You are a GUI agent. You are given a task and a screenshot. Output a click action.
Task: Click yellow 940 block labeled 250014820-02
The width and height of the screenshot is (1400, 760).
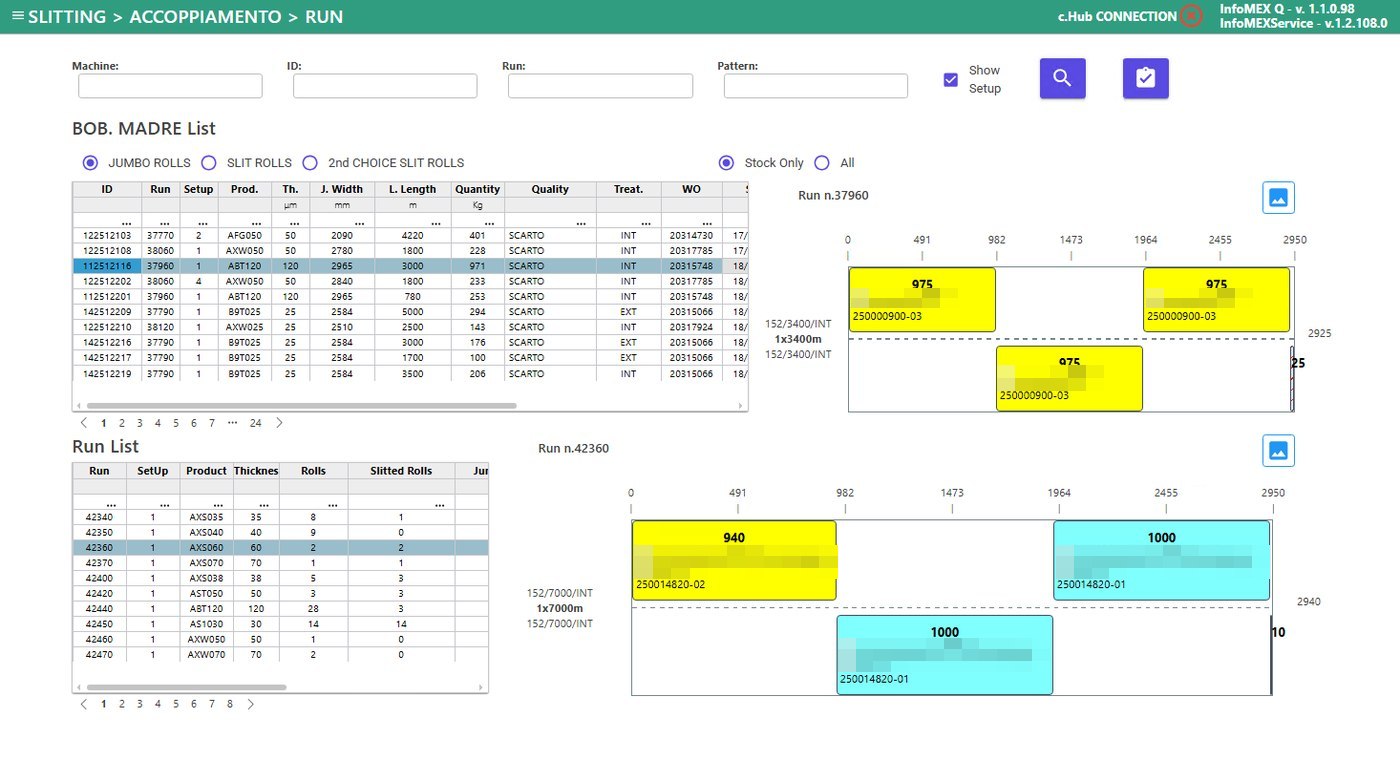click(734, 560)
